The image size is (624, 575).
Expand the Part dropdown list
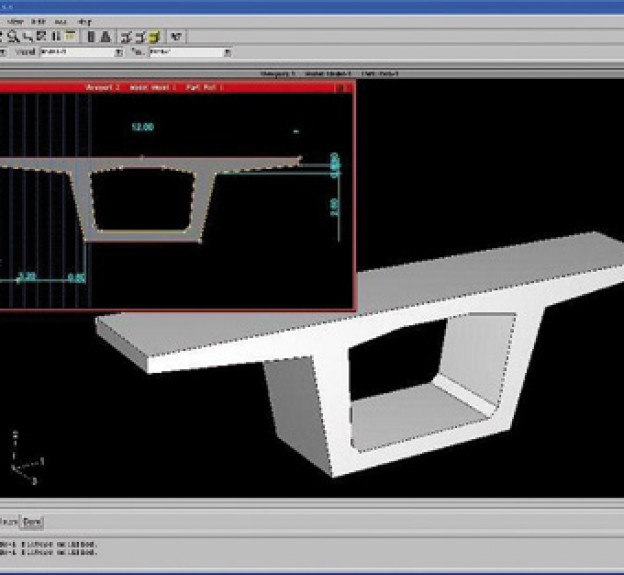pyautogui.click(x=227, y=52)
